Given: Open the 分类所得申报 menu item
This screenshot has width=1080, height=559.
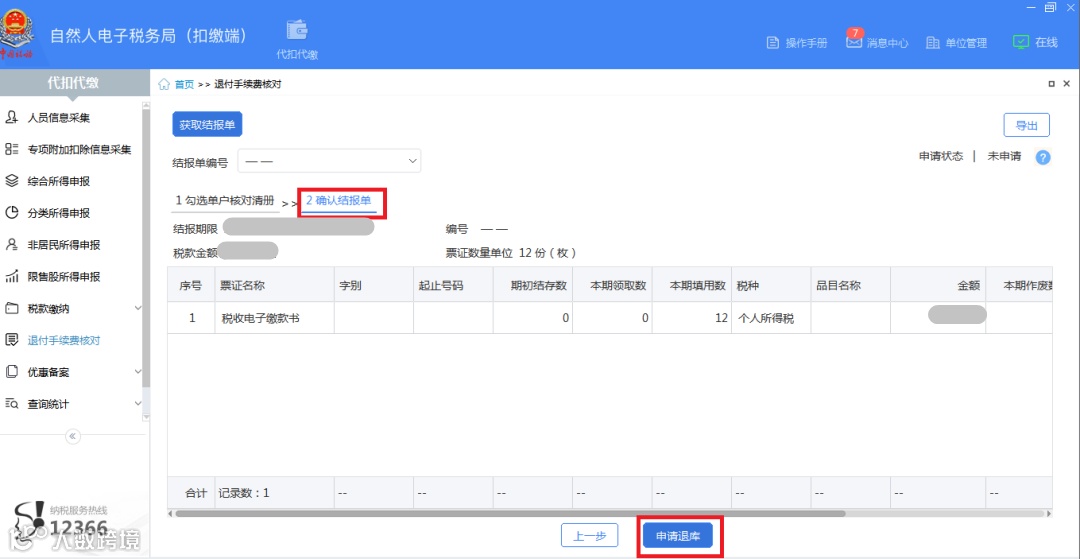Looking at the screenshot, I should [x=59, y=213].
